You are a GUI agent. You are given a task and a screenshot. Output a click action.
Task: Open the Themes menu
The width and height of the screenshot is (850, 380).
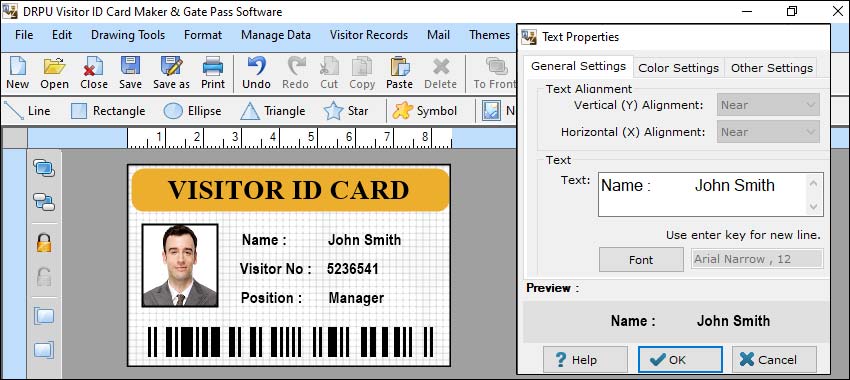490,35
